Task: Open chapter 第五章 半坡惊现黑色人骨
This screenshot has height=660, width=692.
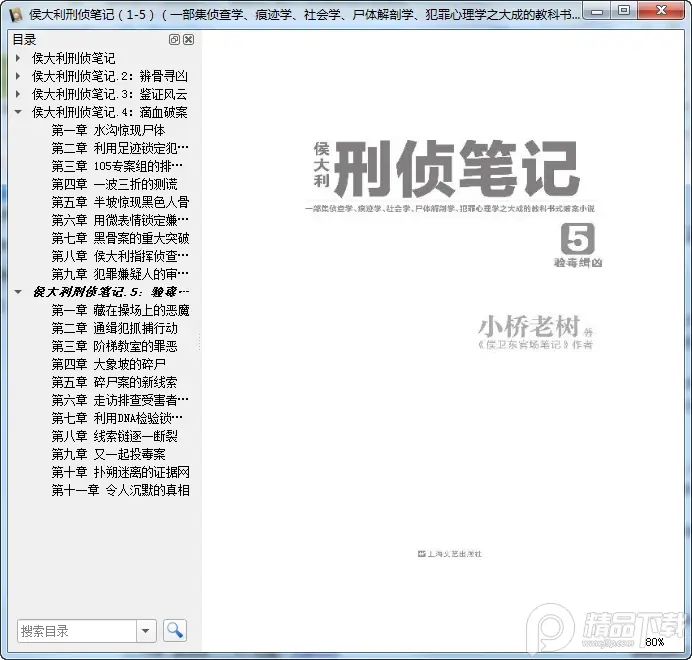Action: 120,202
